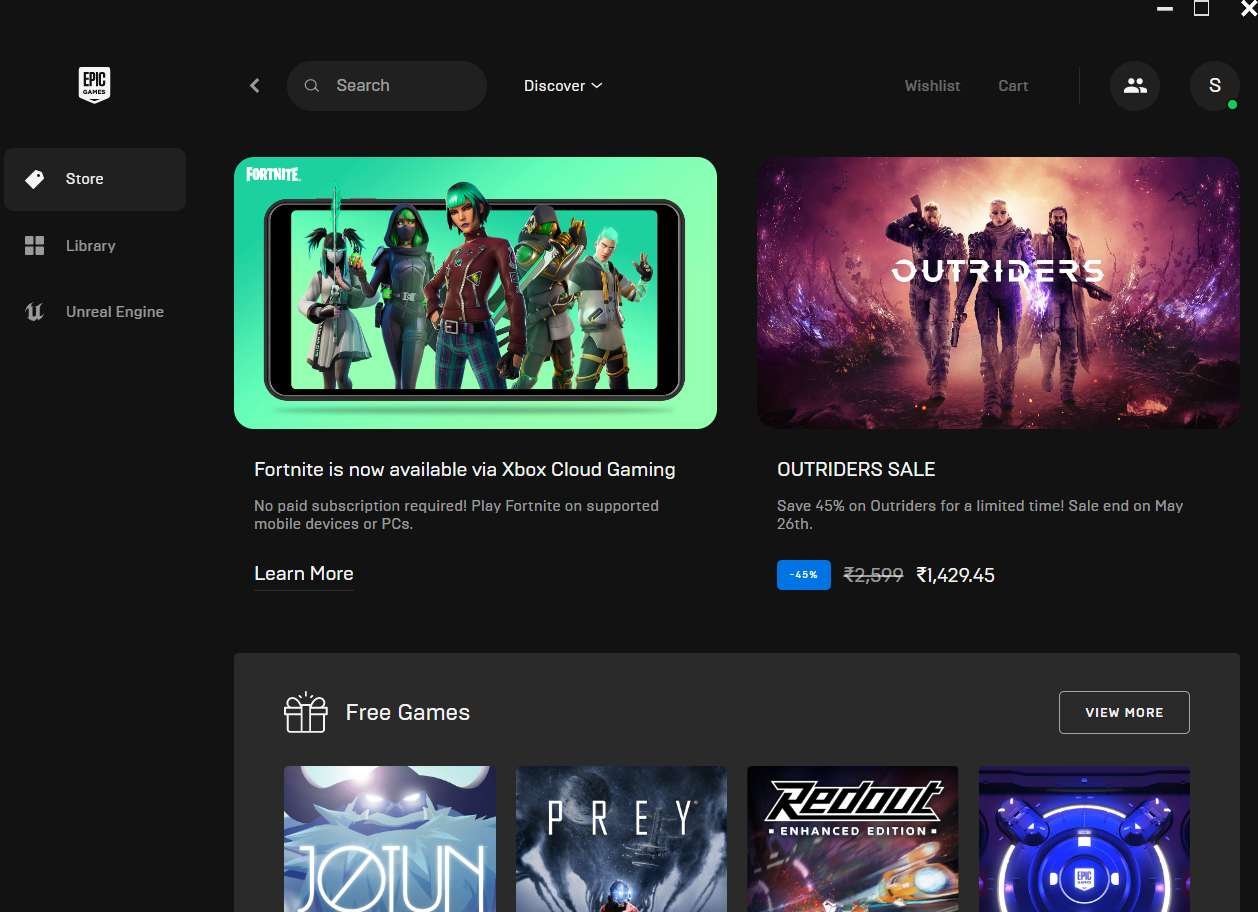Viewport: 1258px width, 912px height.
Task: Open the friends list icon
Action: (1134, 85)
